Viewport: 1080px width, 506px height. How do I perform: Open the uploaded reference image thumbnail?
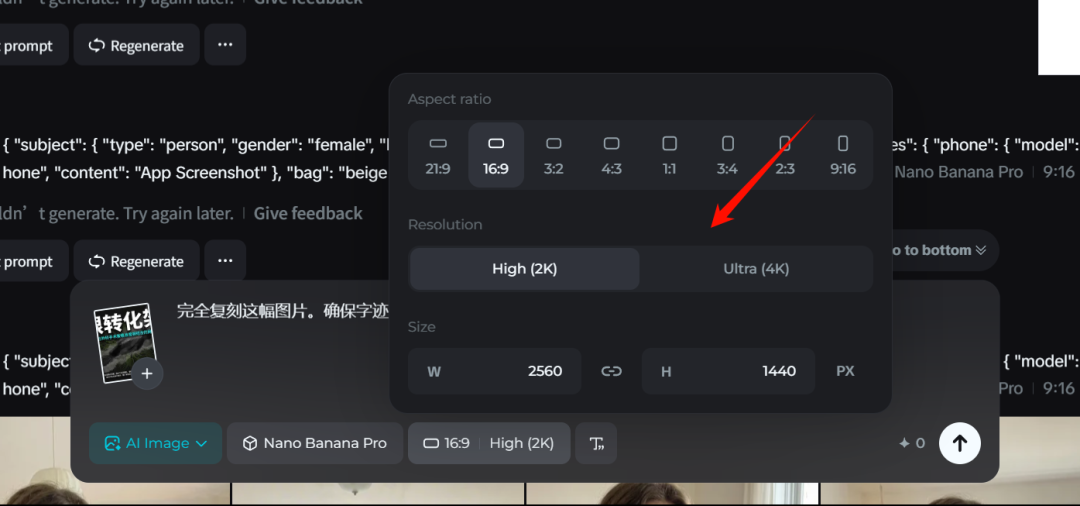click(x=124, y=341)
